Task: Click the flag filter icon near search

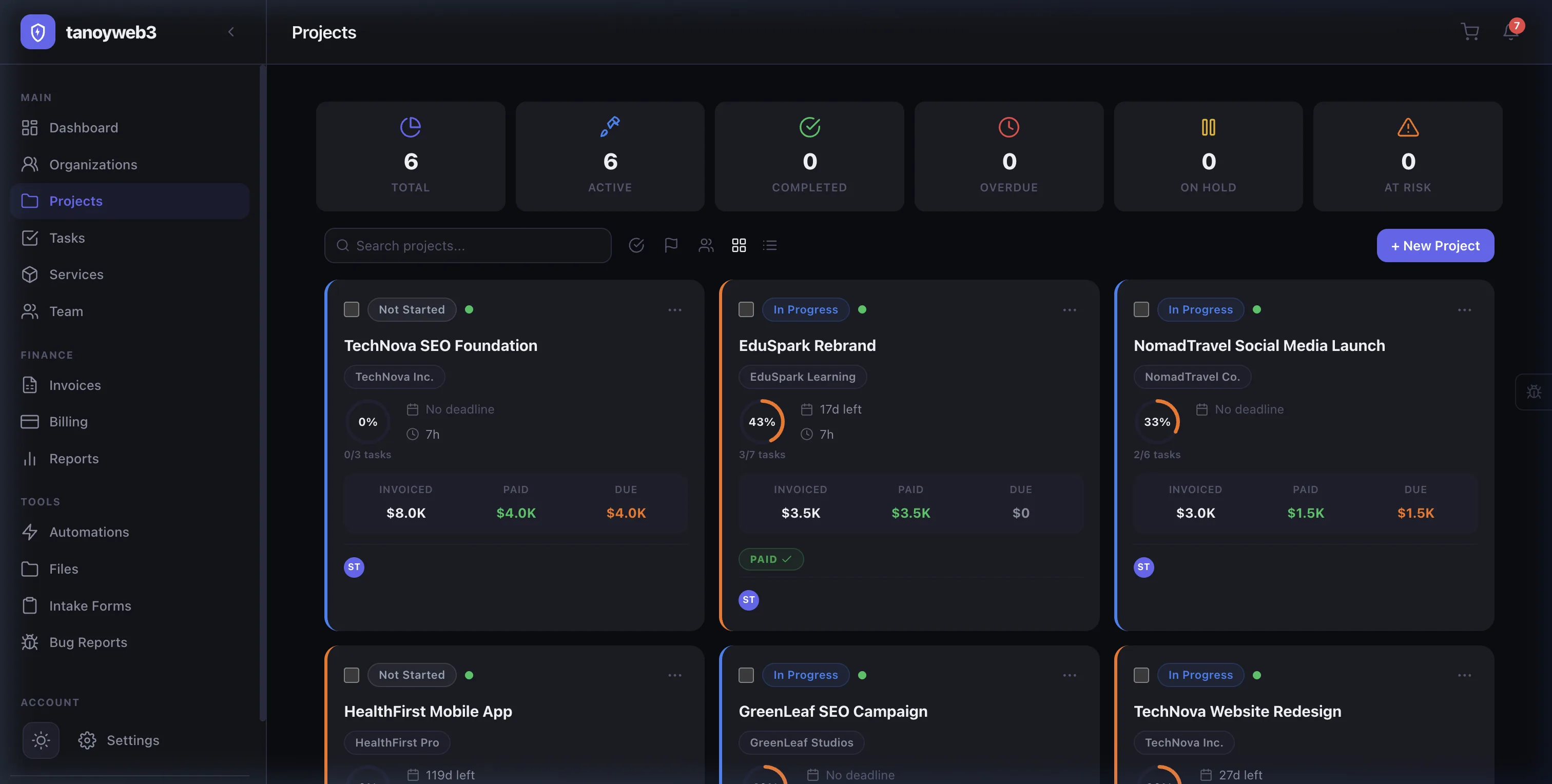Action: pos(671,245)
